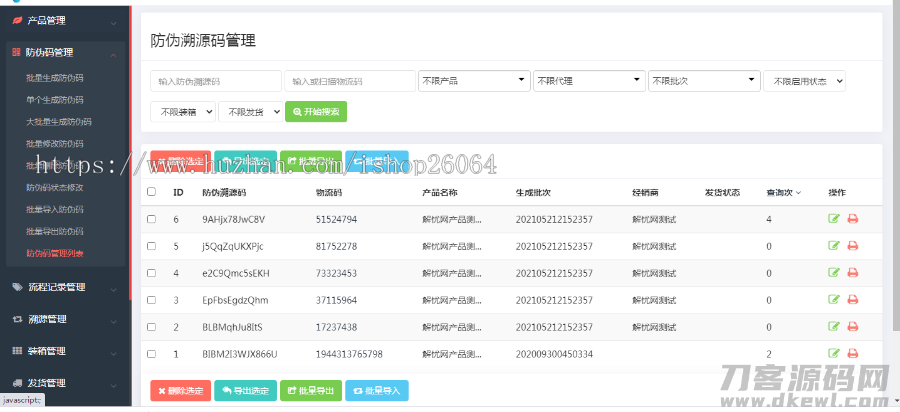Viewport: 900px width, 412px height.
Task: Click the print icon in row ID 4
Action: click(x=853, y=273)
